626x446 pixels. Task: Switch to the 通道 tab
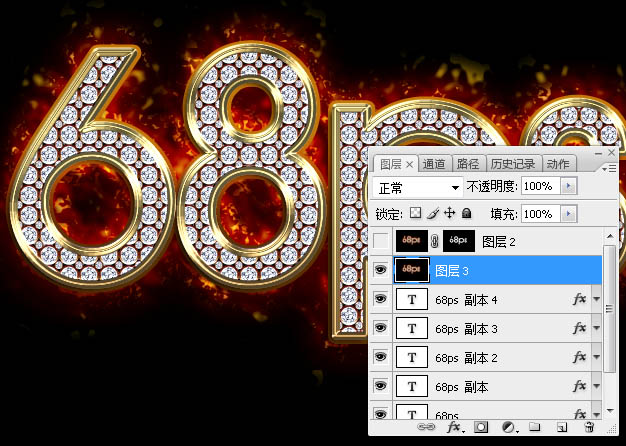pos(434,164)
